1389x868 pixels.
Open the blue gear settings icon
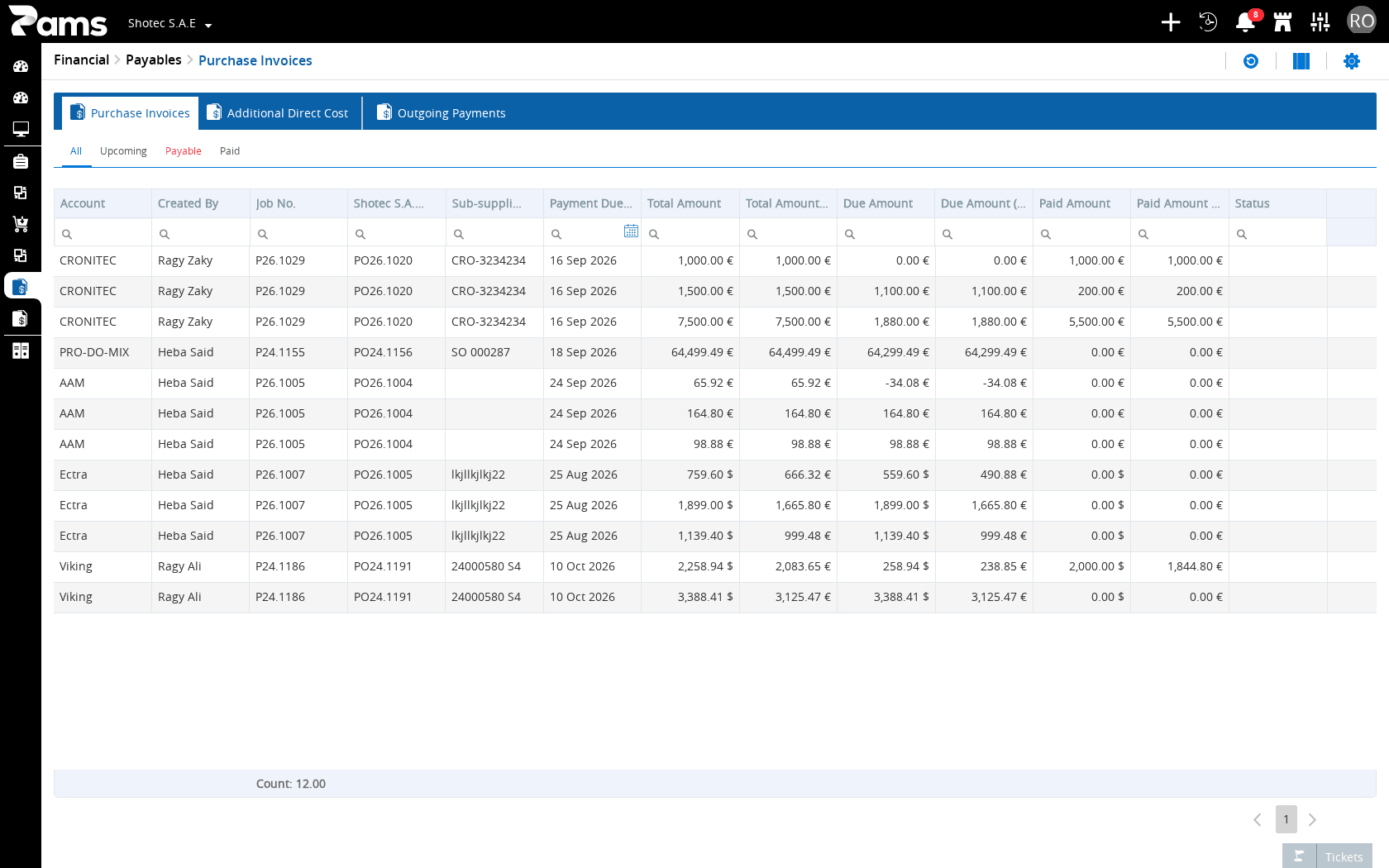click(x=1352, y=61)
